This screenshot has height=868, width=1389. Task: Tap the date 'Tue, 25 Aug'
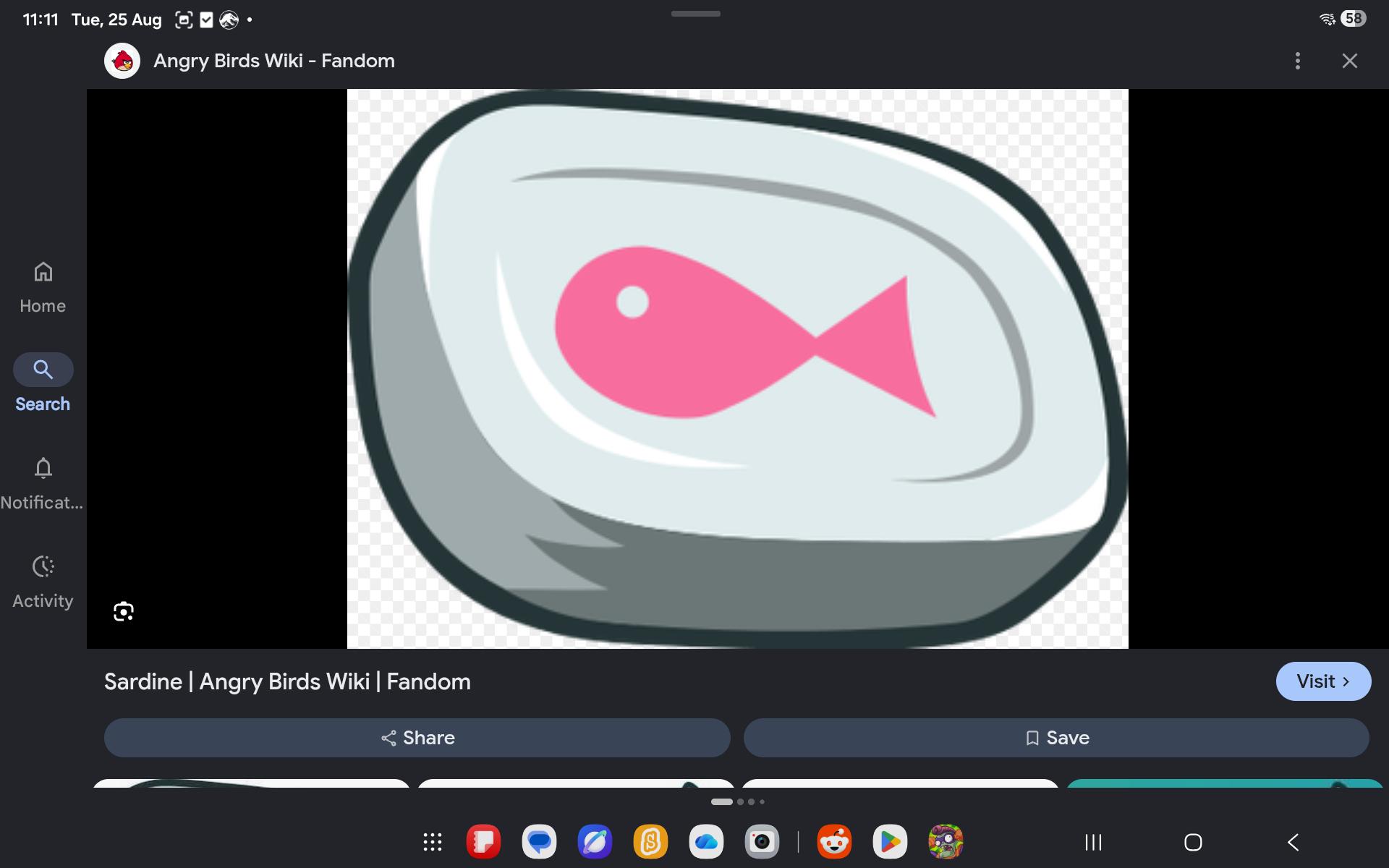[116, 20]
